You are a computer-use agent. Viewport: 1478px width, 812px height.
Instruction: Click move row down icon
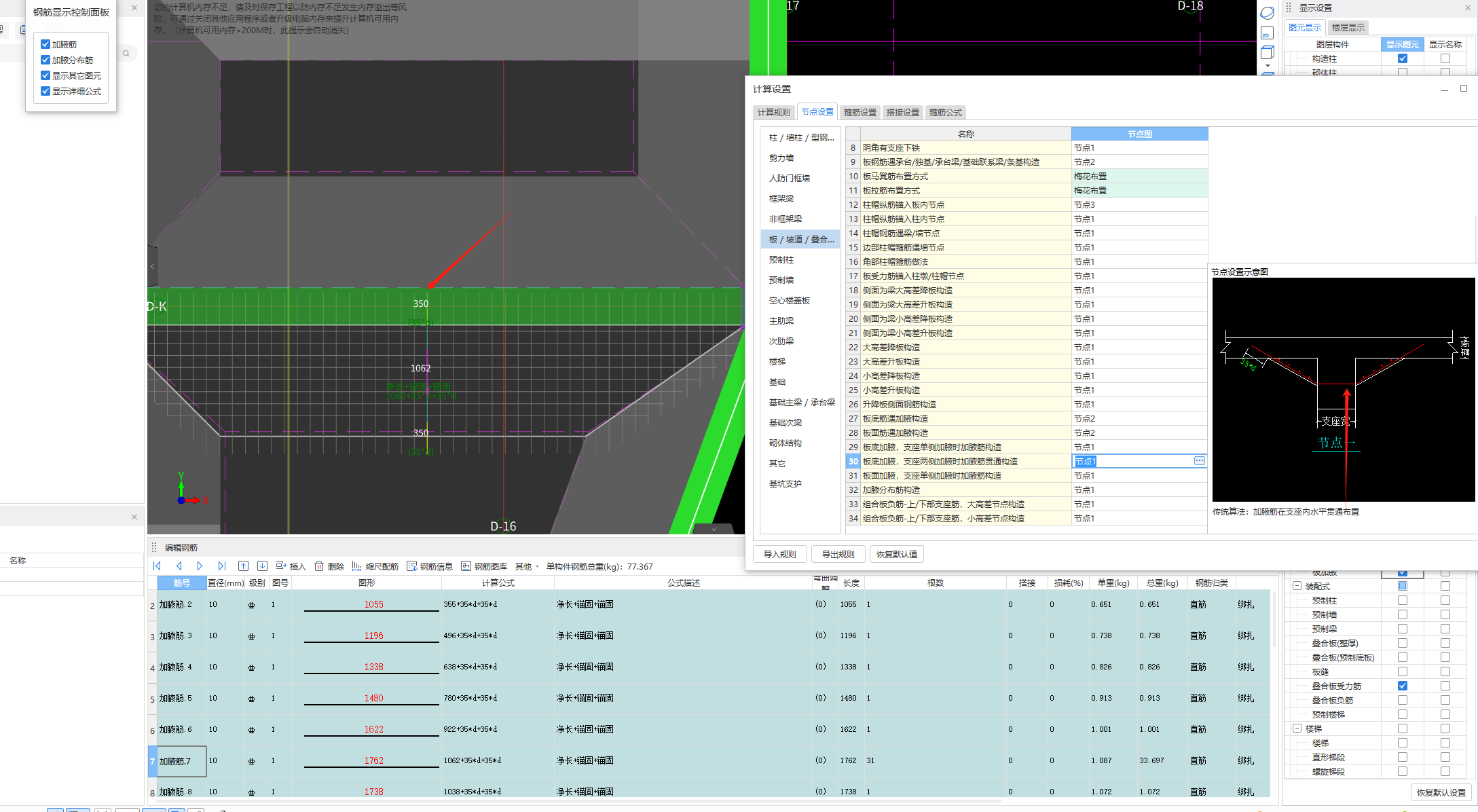pyautogui.click(x=262, y=566)
